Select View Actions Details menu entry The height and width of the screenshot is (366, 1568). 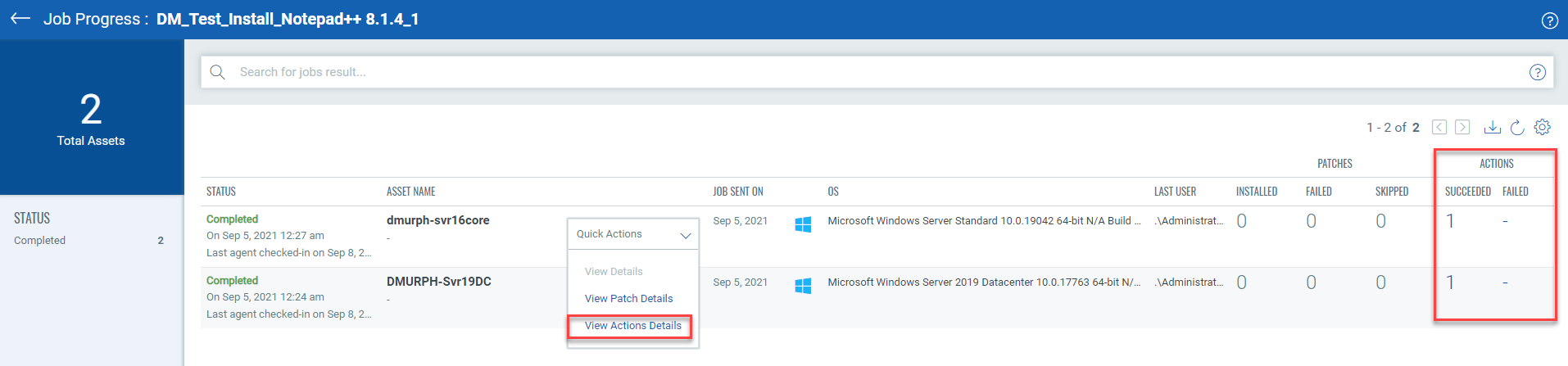coord(633,325)
